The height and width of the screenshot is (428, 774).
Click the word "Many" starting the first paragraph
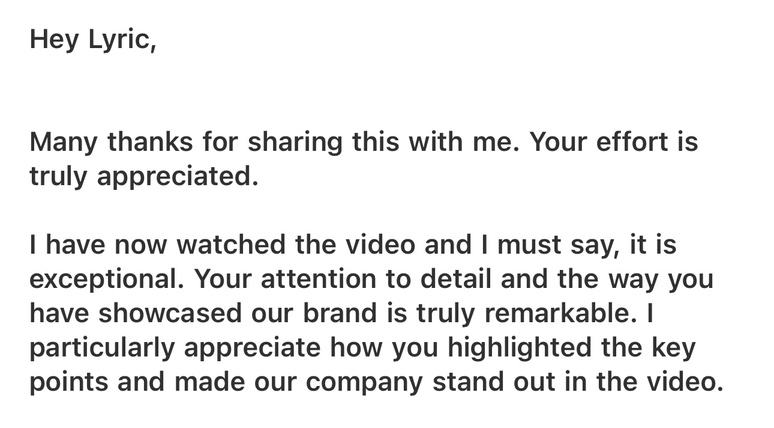[x=63, y=143]
